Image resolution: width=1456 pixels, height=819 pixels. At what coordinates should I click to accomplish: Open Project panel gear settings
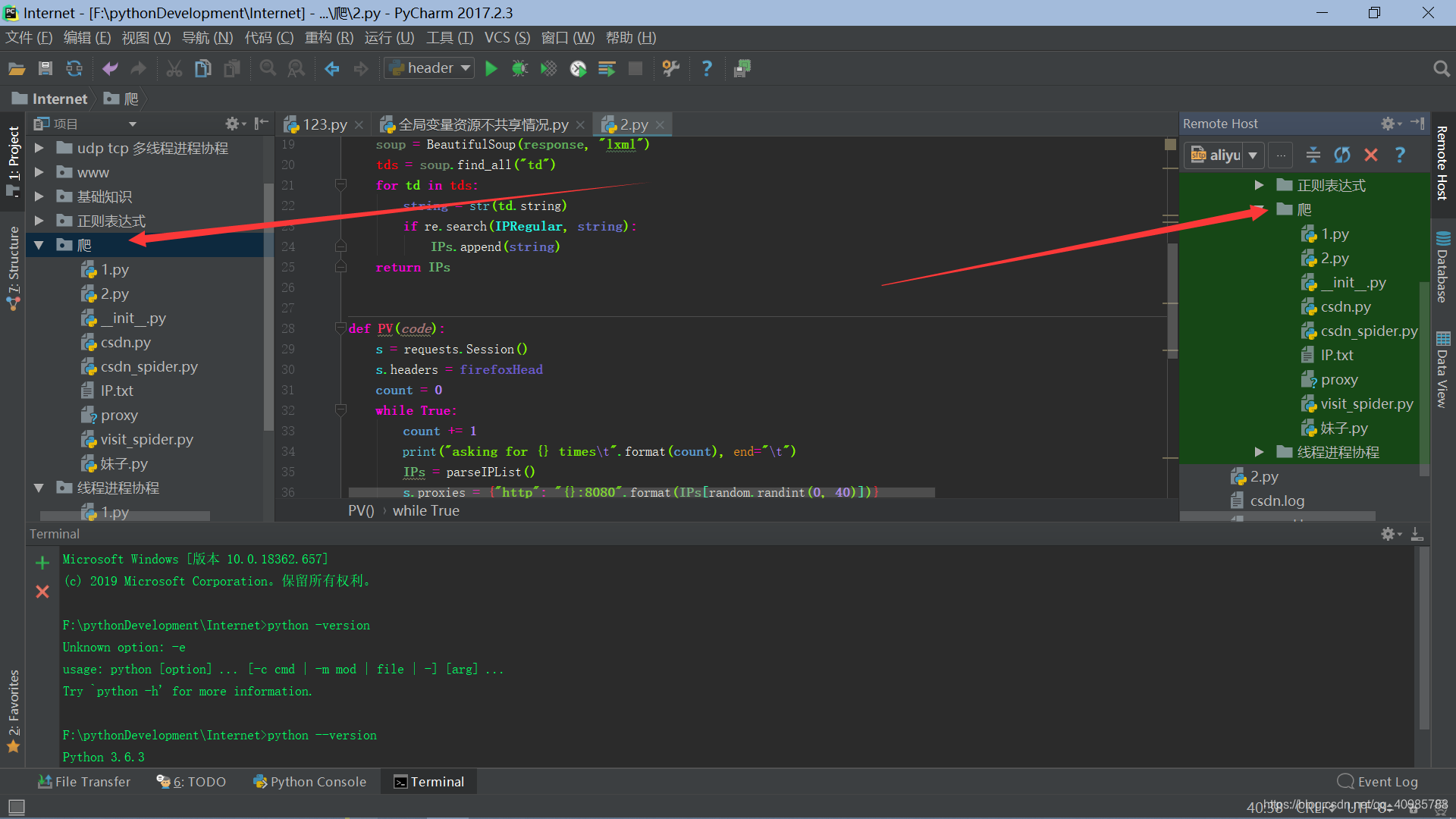(234, 124)
